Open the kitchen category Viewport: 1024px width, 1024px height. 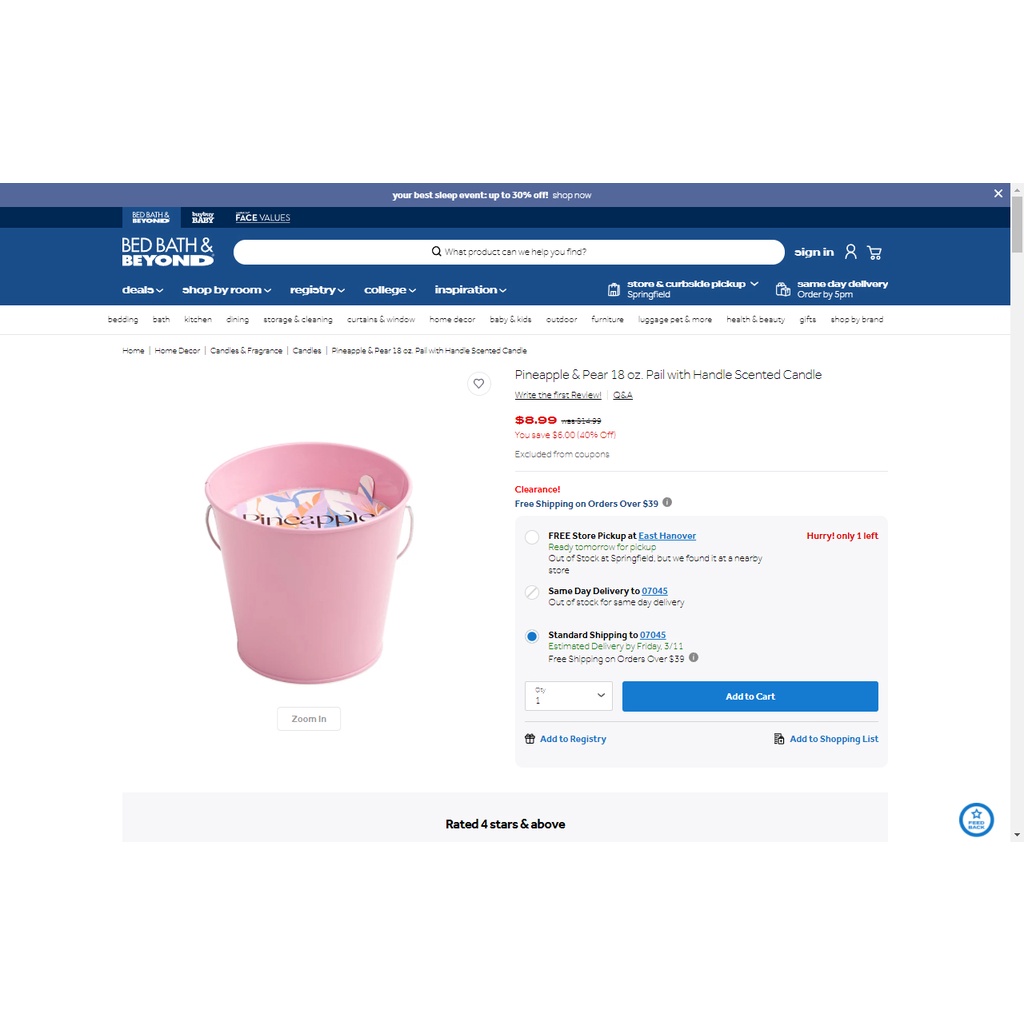point(198,319)
